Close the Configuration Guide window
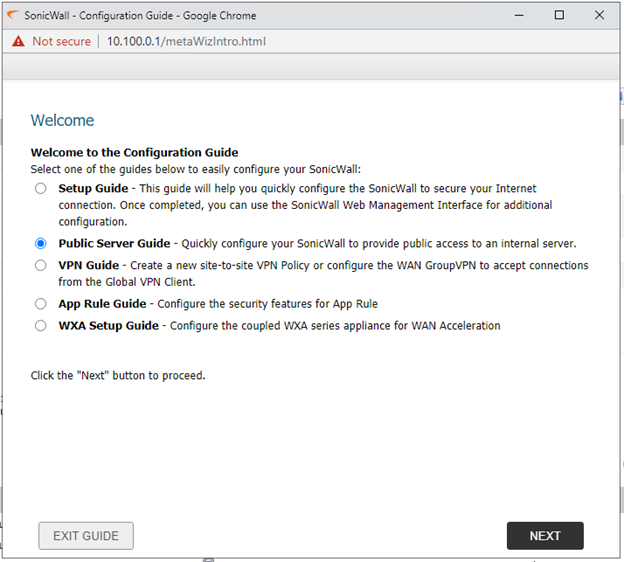This screenshot has height=562, width=624. tap(599, 15)
